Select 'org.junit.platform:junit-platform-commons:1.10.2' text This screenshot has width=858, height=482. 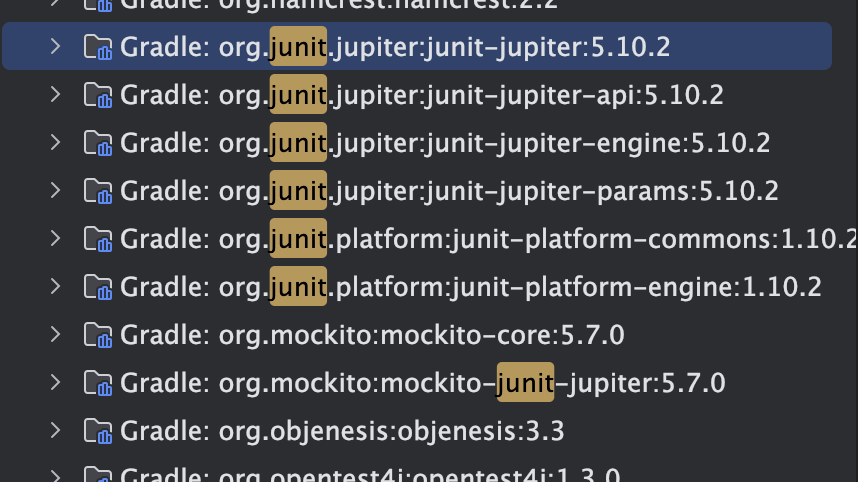pos(538,239)
